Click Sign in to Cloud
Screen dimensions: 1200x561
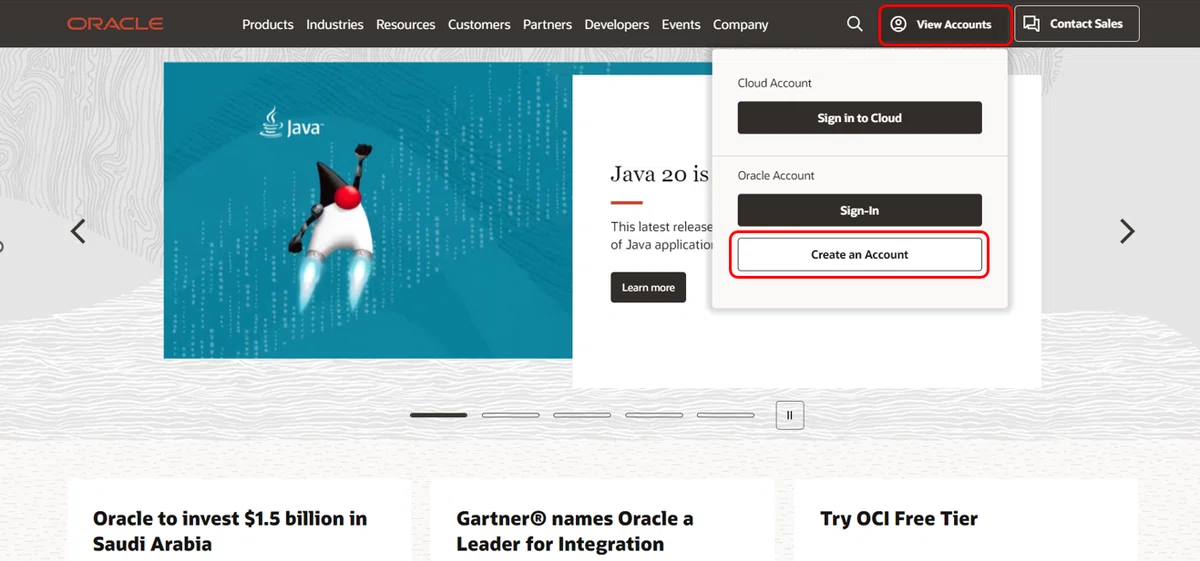[x=860, y=118]
